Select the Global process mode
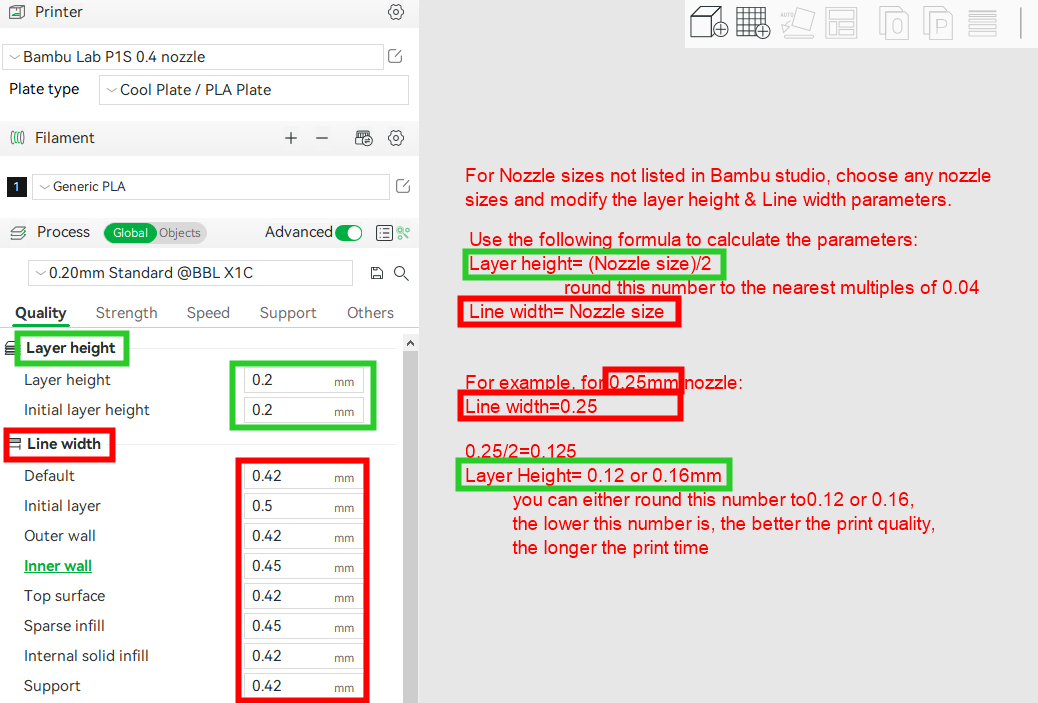This screenshot has height=703, width=1038. (x=130, y=233)
